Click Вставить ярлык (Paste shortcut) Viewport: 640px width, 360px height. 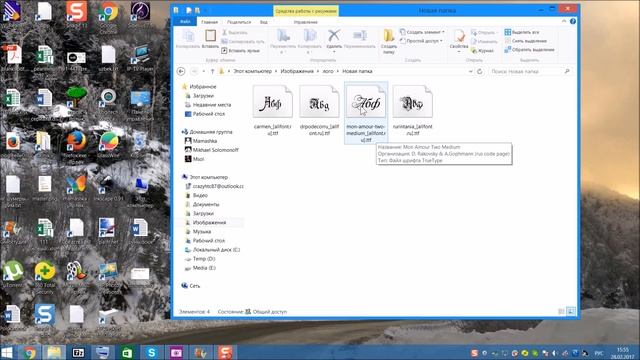point(240,51)
